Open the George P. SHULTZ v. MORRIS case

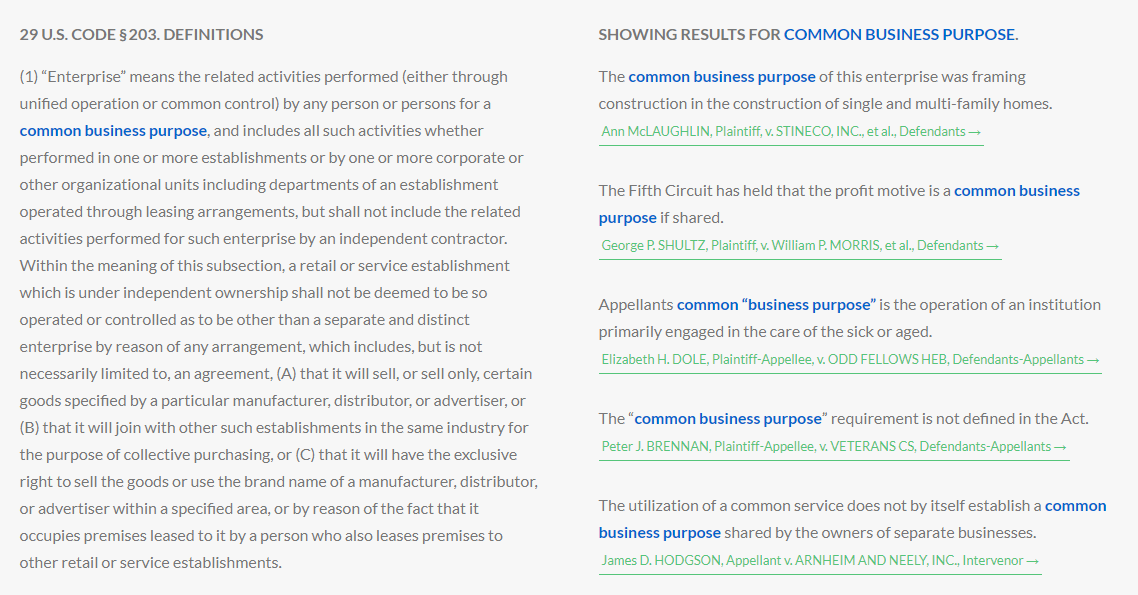(792, 246)
